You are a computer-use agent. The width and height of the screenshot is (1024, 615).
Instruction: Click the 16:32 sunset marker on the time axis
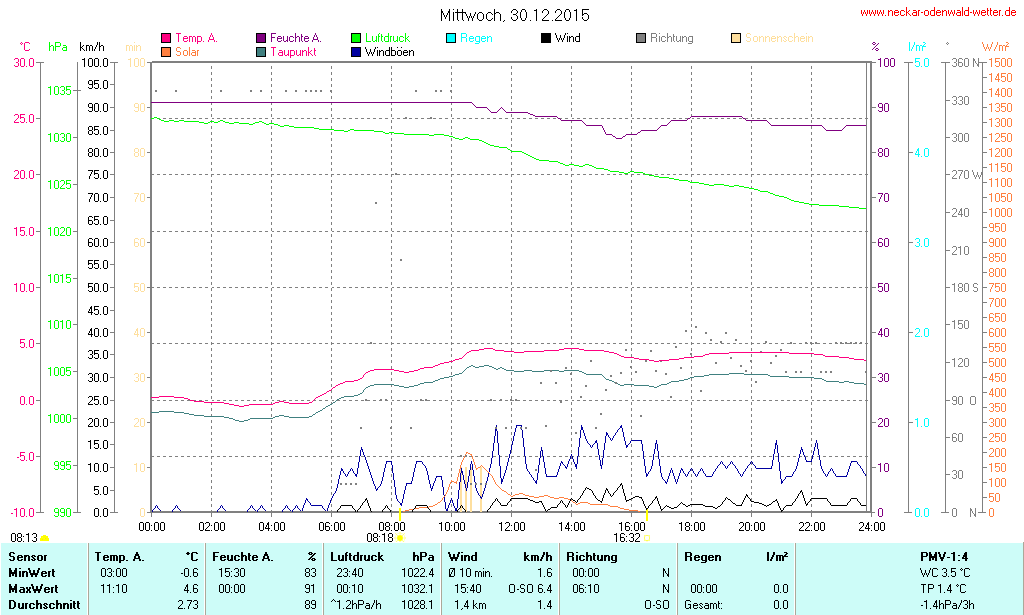[x=646, y=537]
